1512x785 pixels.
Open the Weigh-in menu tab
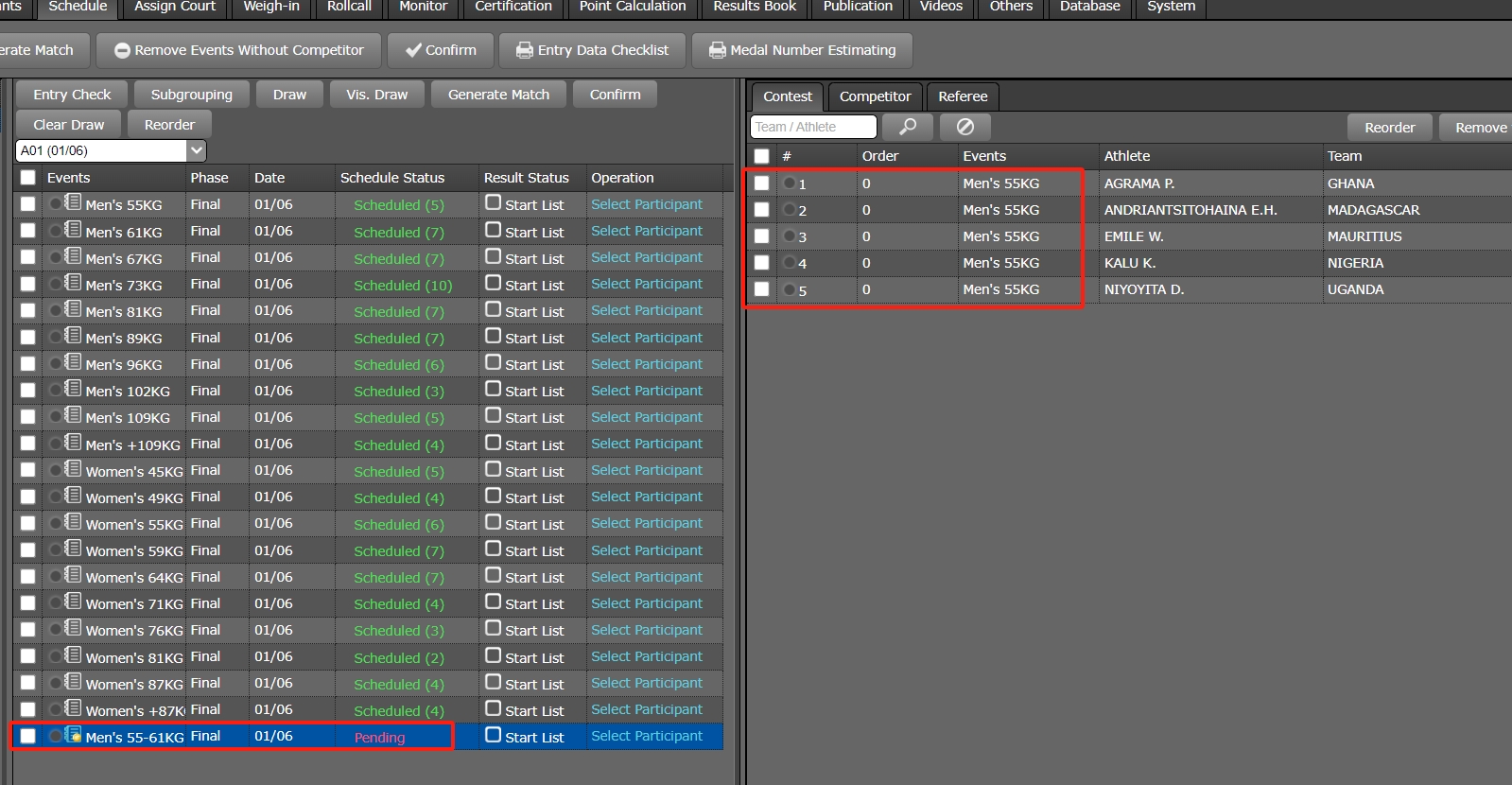pyautogui.click(x=271, y=8)
